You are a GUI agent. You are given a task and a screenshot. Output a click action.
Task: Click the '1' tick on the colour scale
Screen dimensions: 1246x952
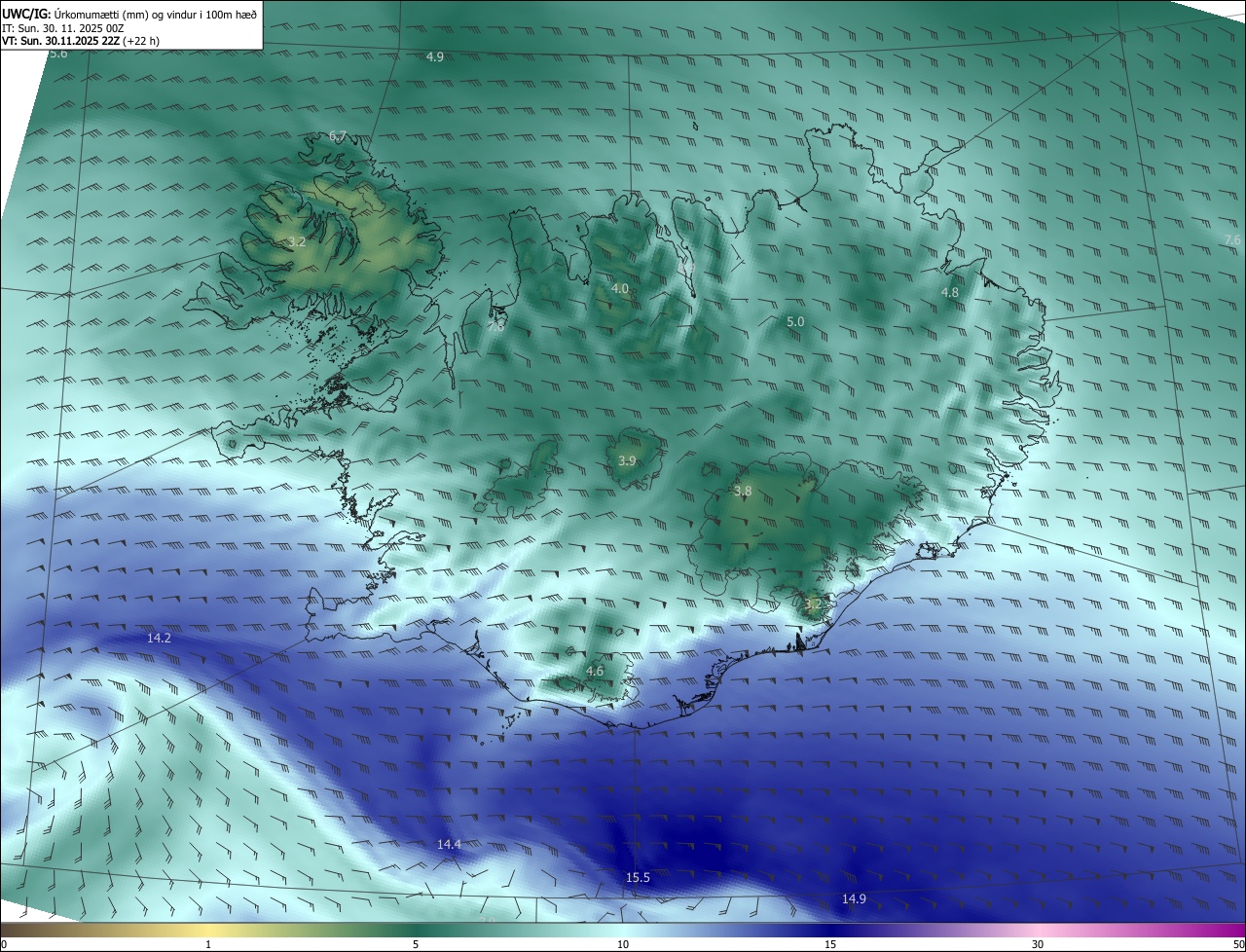[208, 944]
